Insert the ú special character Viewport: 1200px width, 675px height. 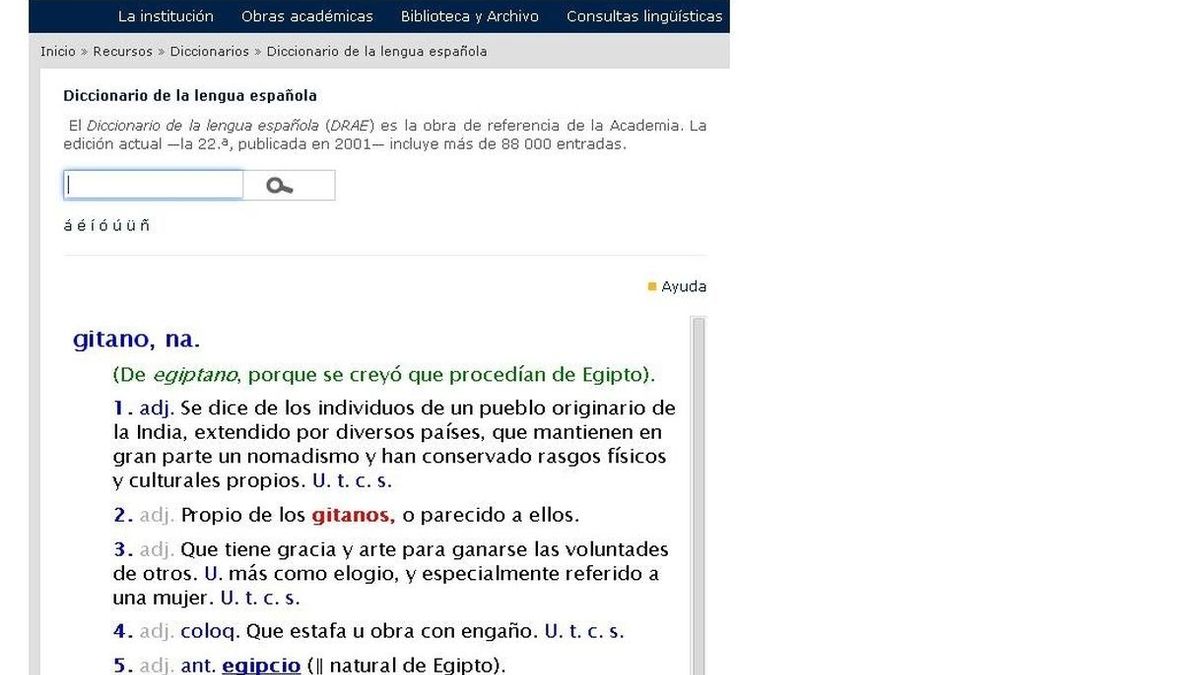coord(116,225)
